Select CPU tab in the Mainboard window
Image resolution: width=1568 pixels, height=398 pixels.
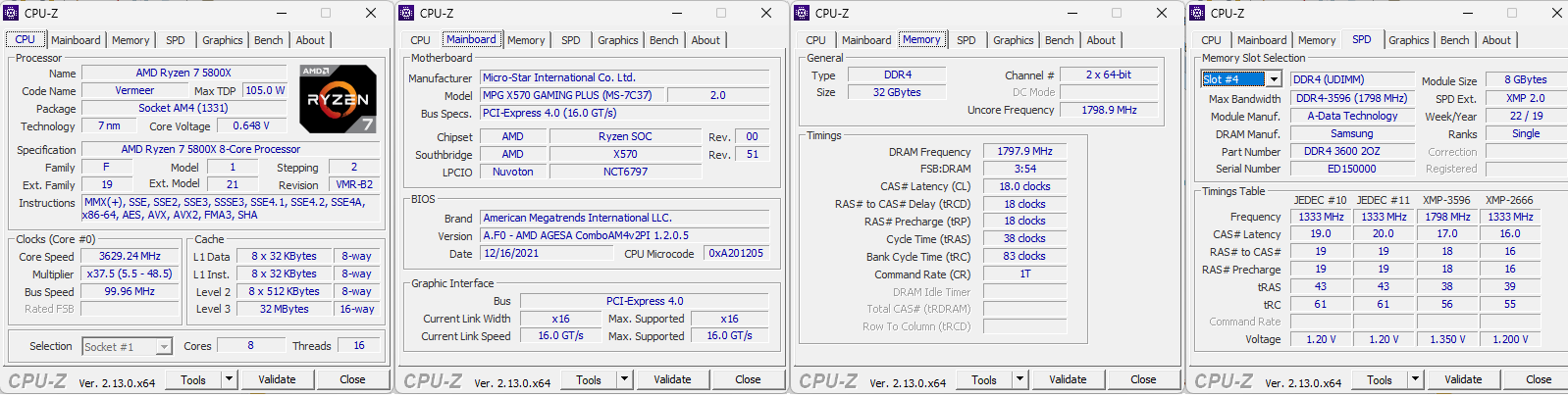420,40
